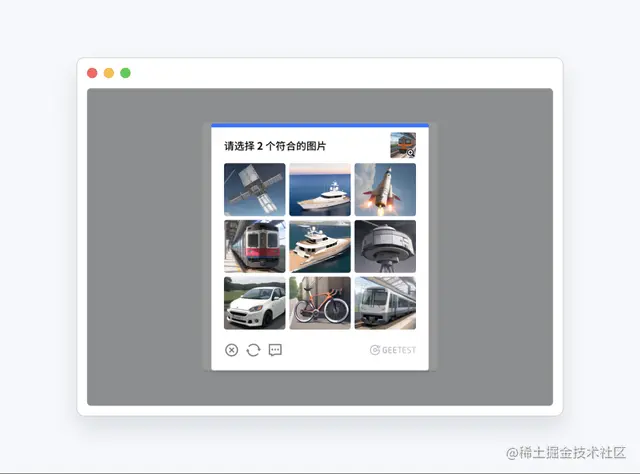Click the prompt text 请选择 2 个符合的图片
The image size is (640, 474).
(x=275, y=146)
